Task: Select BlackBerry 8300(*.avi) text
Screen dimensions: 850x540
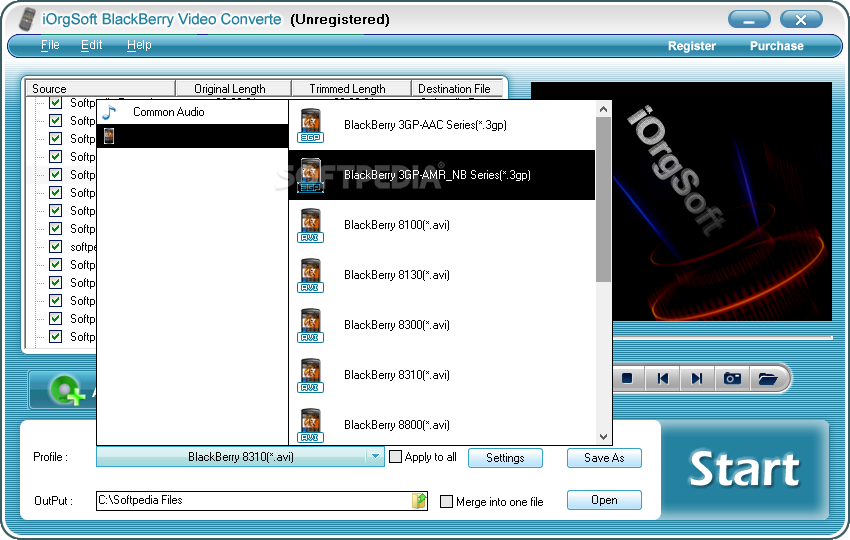Action: click(x=397, y=325)
